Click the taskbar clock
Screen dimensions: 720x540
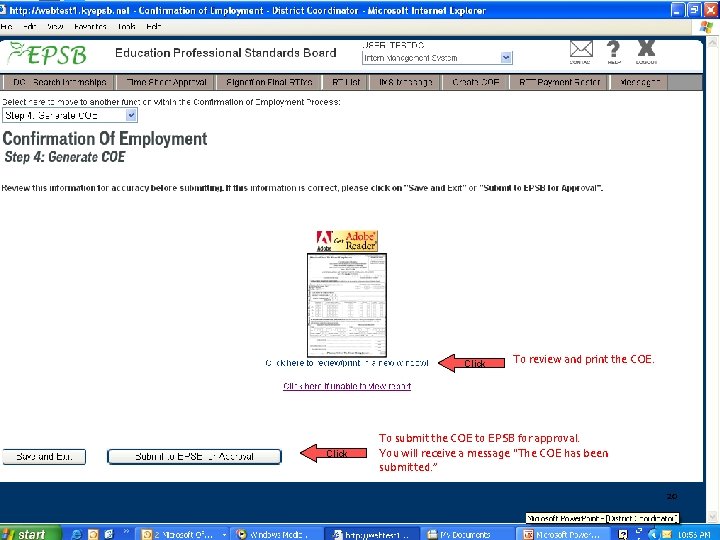(694, 535)
